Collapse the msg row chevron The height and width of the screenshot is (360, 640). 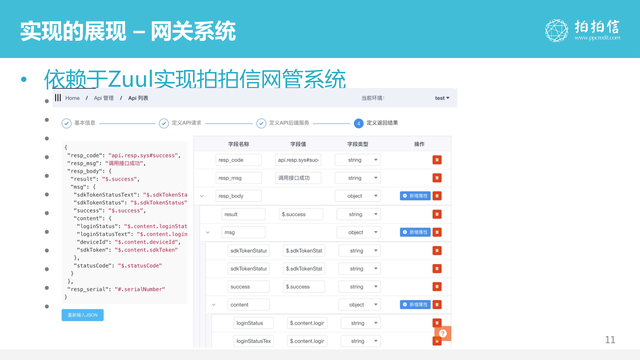pos(208,233)
